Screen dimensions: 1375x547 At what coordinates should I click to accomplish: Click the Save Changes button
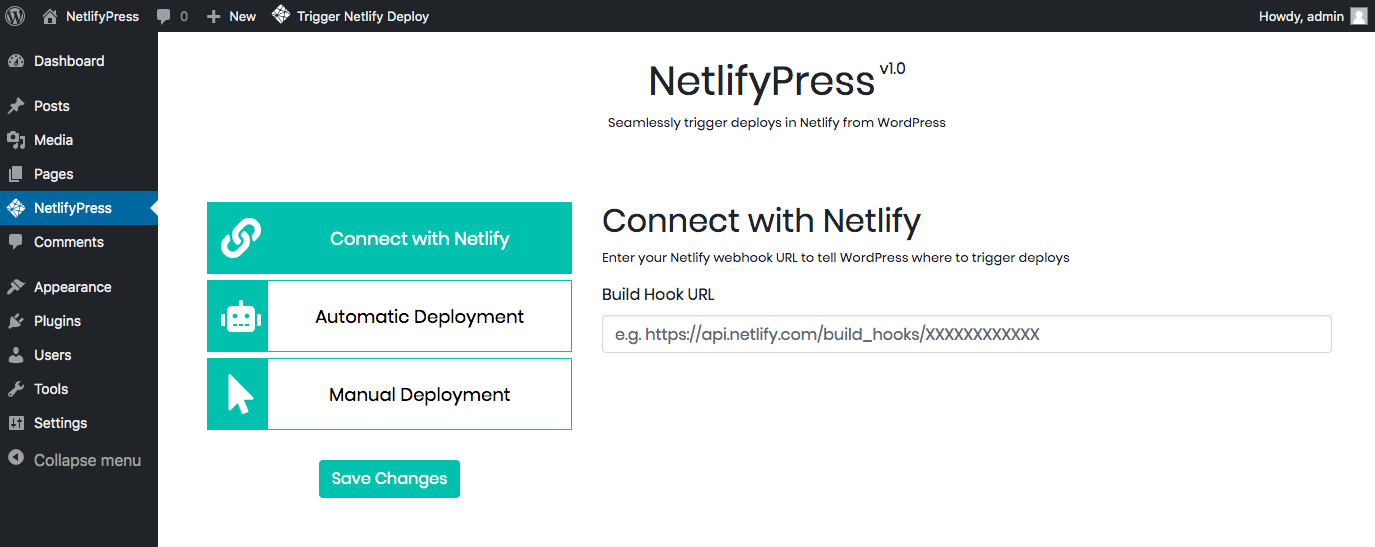pyautogui.click(x=389, y=479)
